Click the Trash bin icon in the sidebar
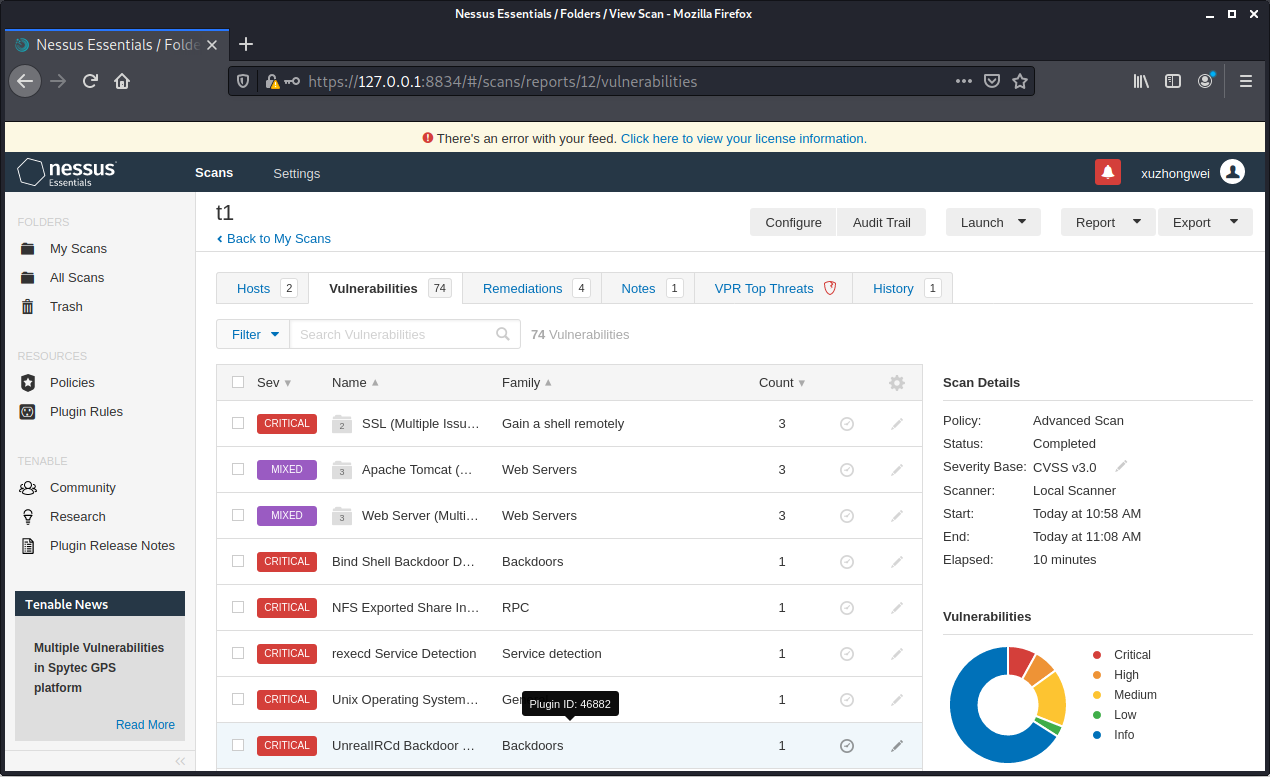The image size is (1270, 777). pos(29,307)
